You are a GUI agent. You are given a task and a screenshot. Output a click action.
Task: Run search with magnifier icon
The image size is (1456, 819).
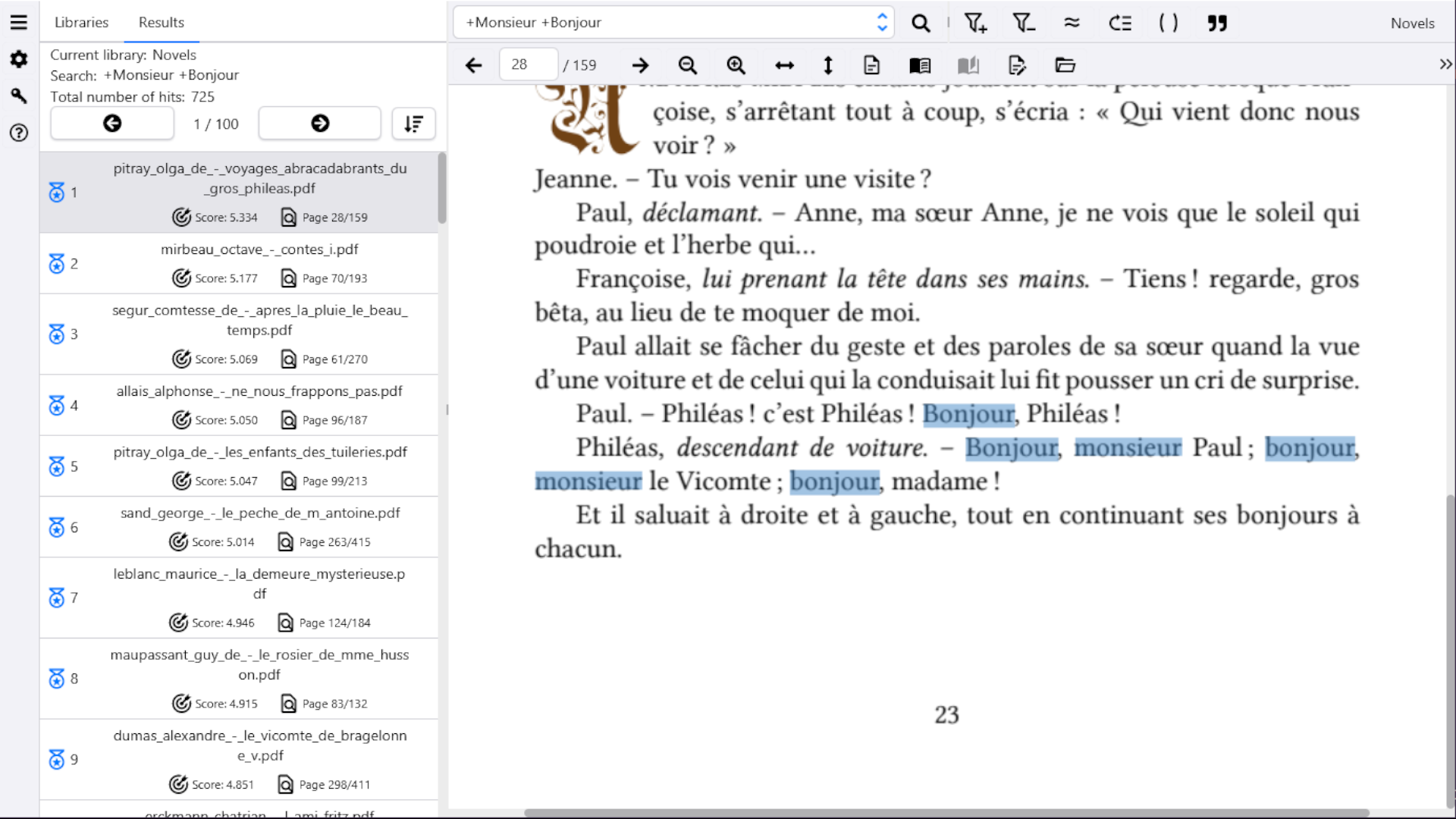click(921, 24)
